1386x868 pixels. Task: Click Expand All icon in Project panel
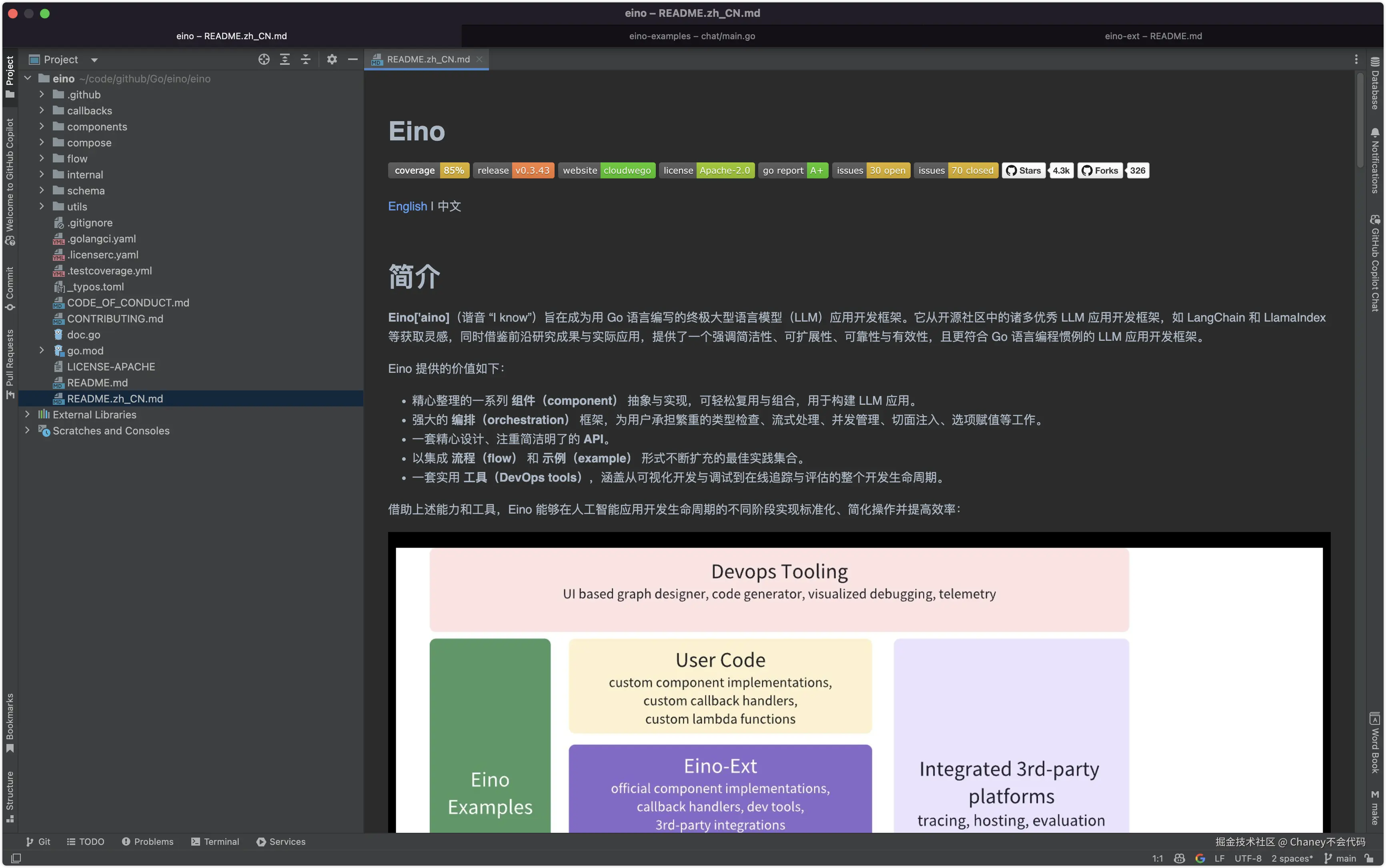click(x=285, y=59)
